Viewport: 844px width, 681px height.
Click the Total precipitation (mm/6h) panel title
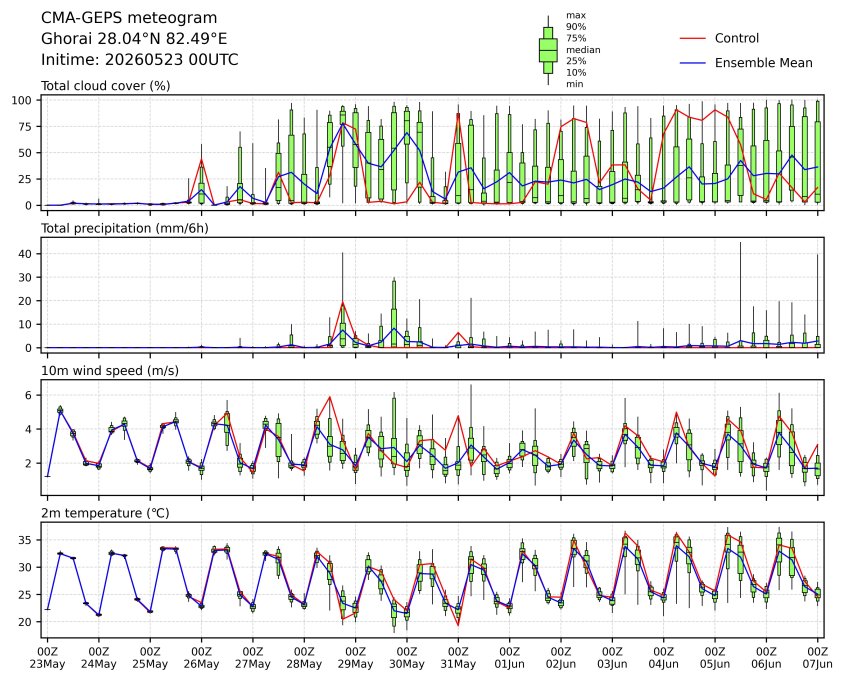(125, 228)
